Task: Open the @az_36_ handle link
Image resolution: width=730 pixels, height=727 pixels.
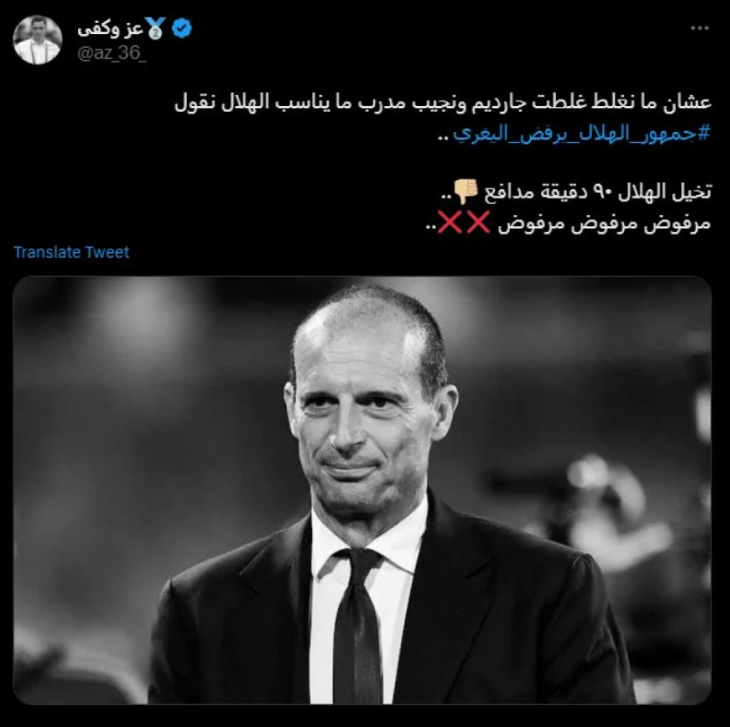Action: tap(112, 53)
